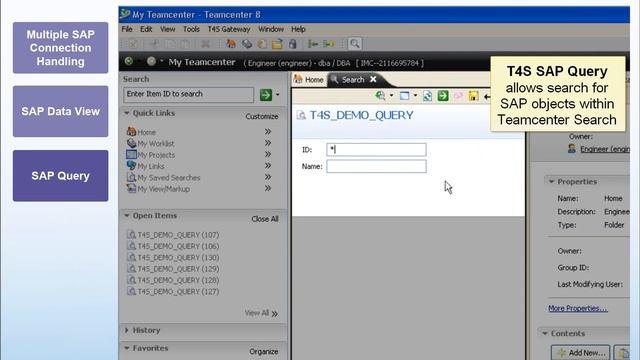
Task: Collapse the Contents section
Action: point(545,333)
